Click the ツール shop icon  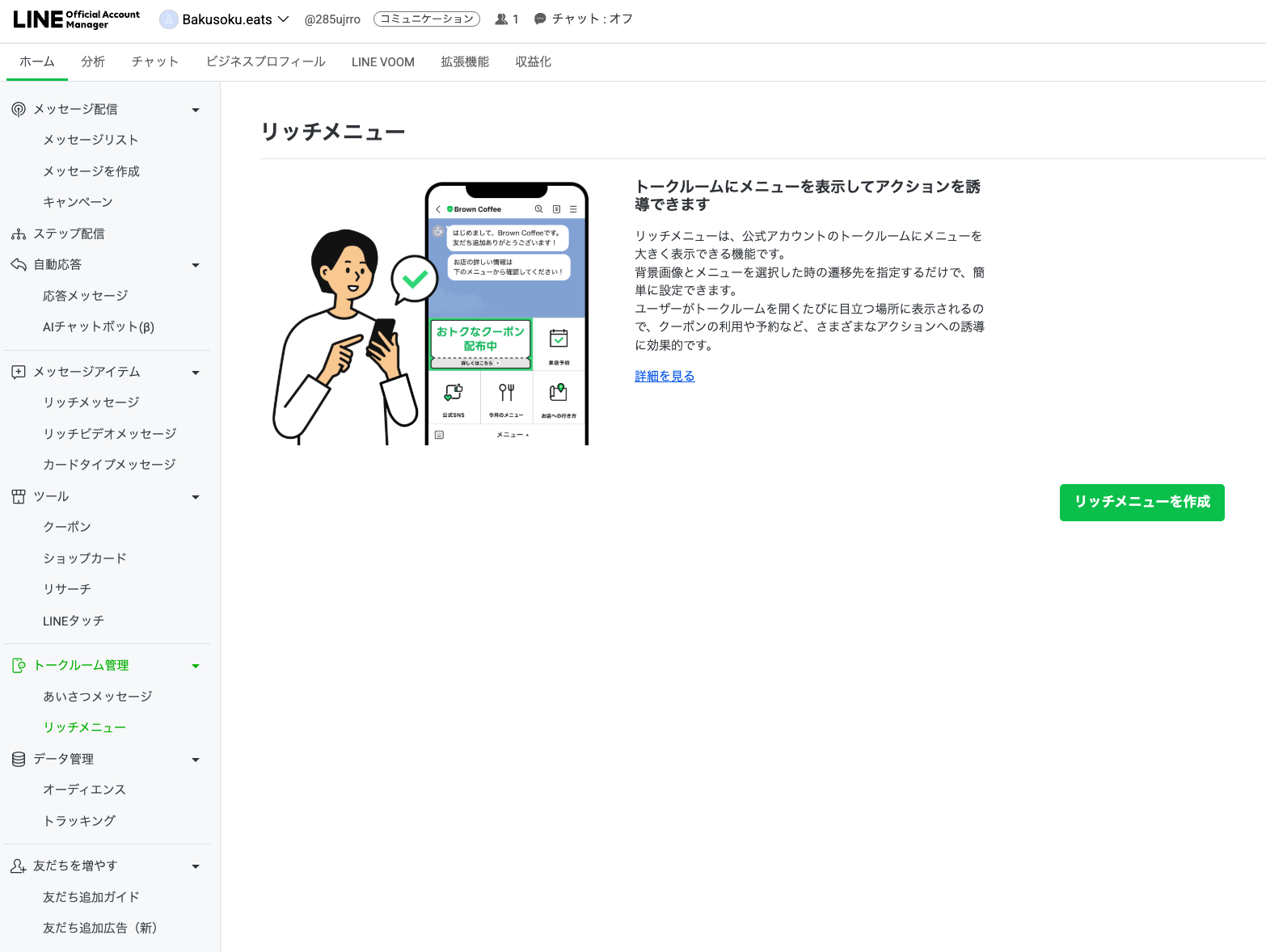click(19, 496)
